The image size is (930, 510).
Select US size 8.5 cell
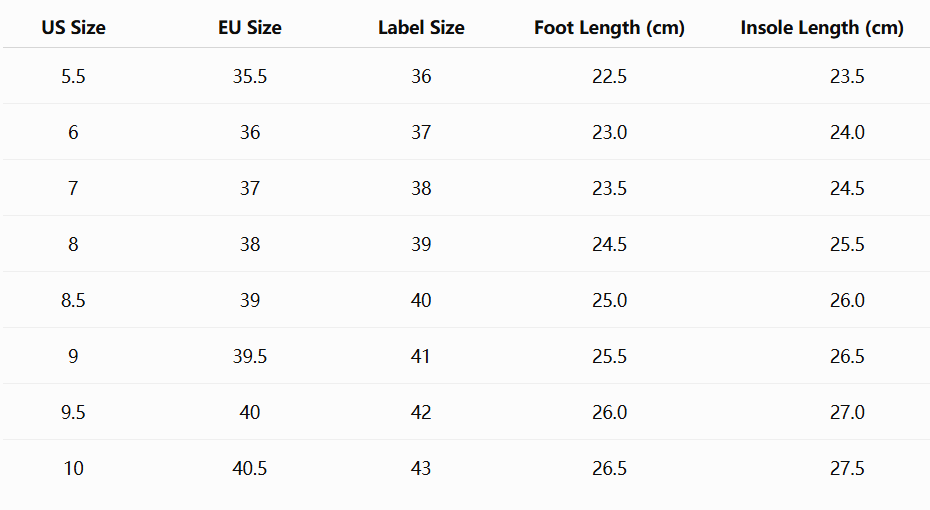click(x=73, y=301)
